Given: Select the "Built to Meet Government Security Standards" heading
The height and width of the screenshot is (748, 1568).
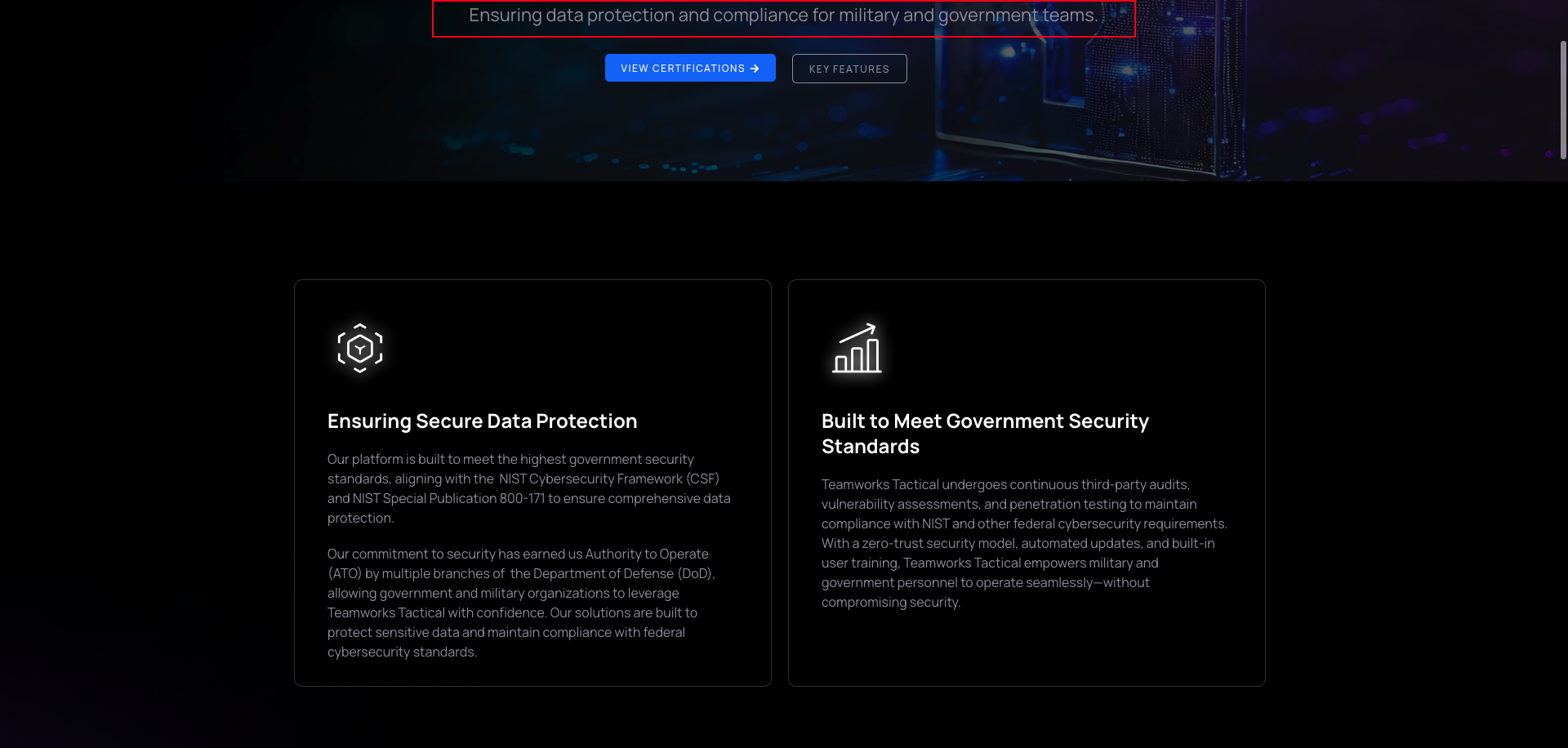Looking at the screenshot, I should click(984, 434).
